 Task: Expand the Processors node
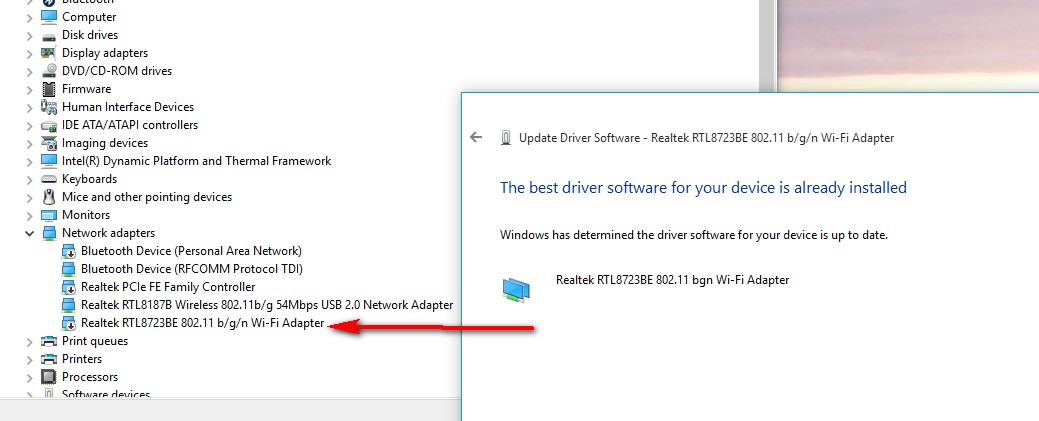[x=30, y=377]
